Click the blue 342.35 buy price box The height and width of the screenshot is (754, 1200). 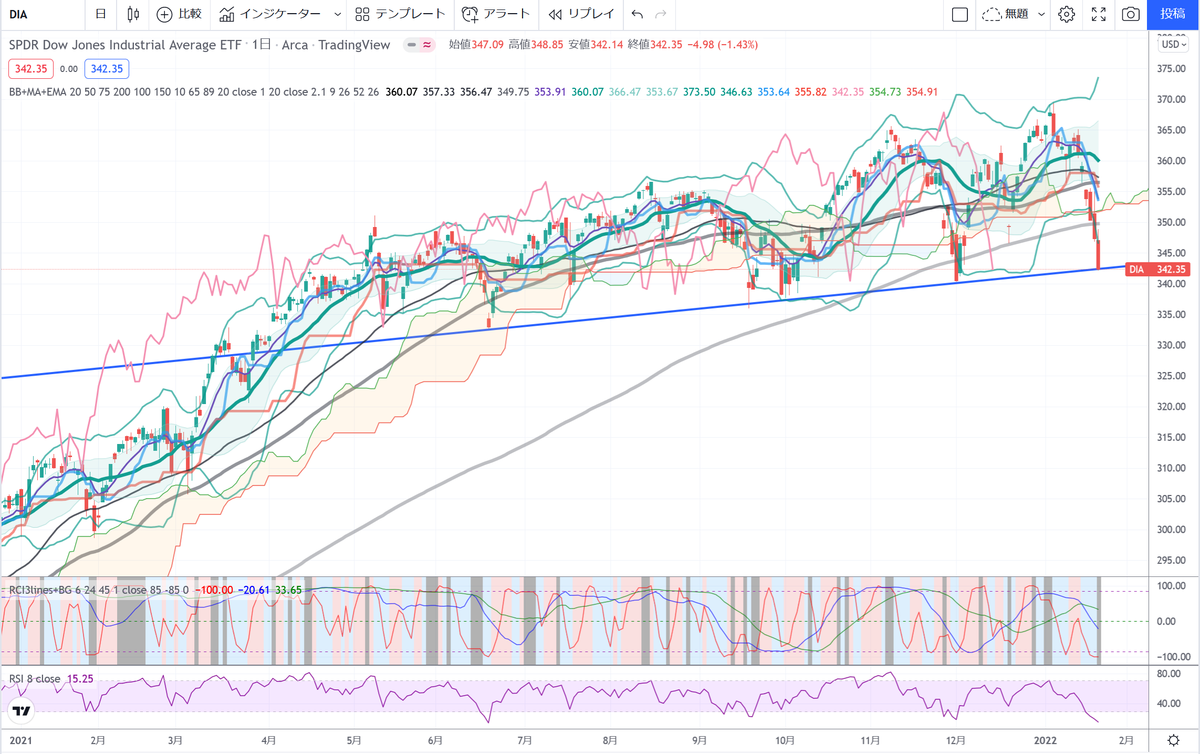coord(106,69)
